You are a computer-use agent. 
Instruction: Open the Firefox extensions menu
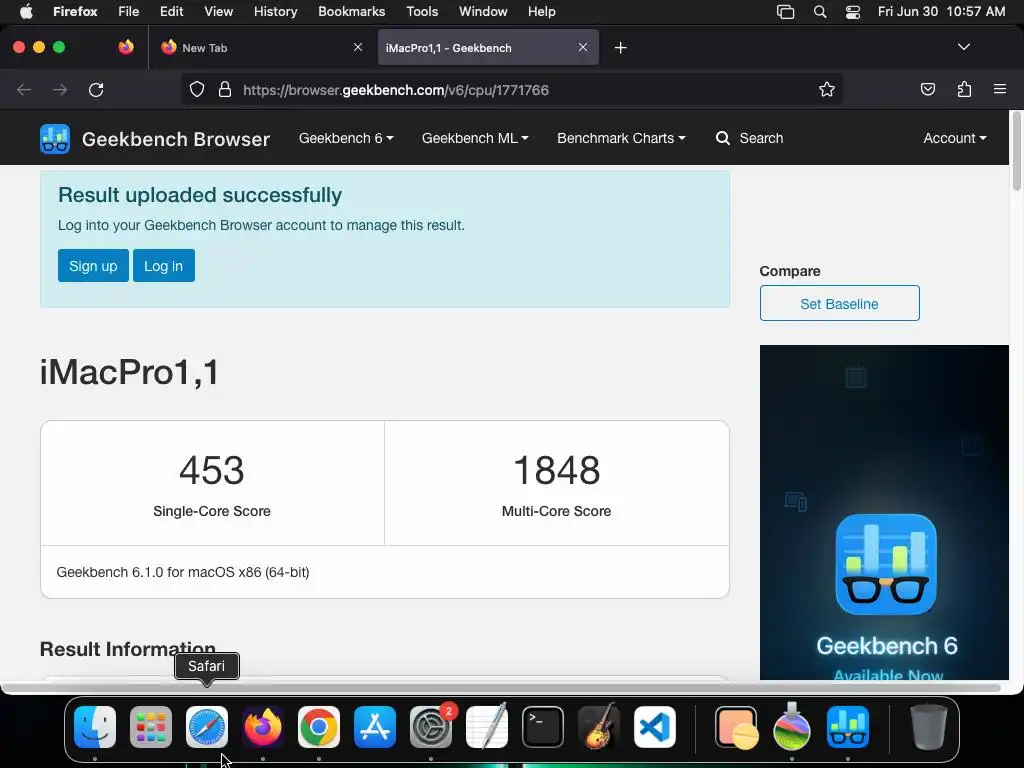[x=964, y=89]
